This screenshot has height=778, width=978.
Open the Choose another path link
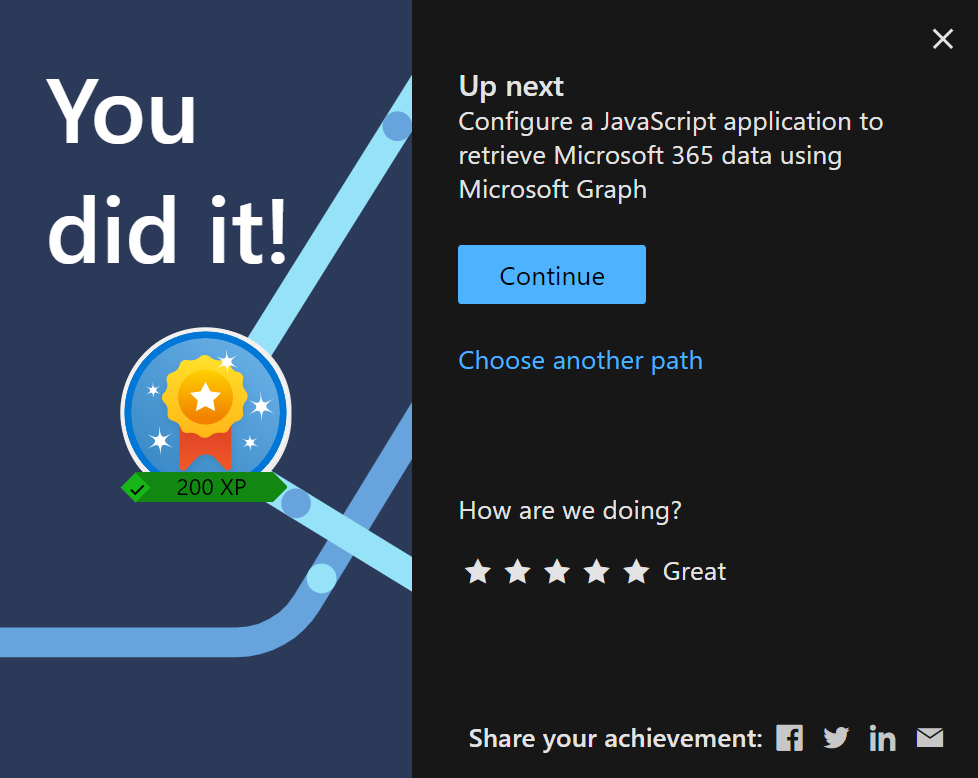point(580,361)
